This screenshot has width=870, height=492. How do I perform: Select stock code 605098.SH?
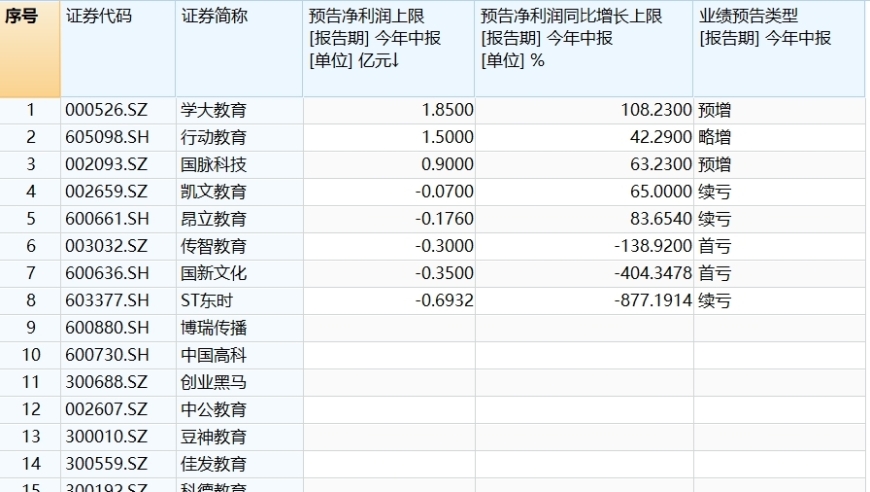(107, 137)
